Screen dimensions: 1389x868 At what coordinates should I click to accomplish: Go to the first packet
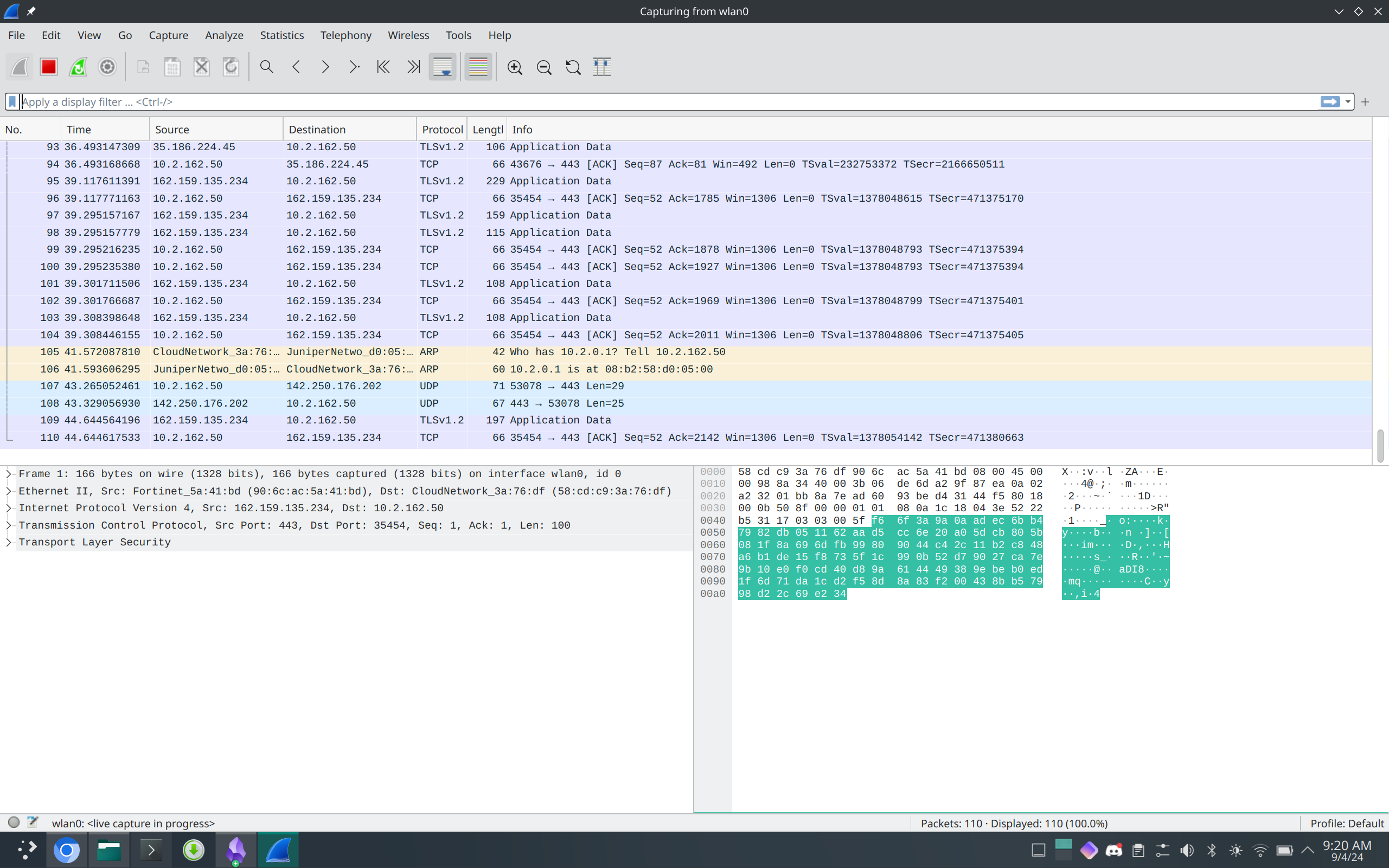pos(383,67)
